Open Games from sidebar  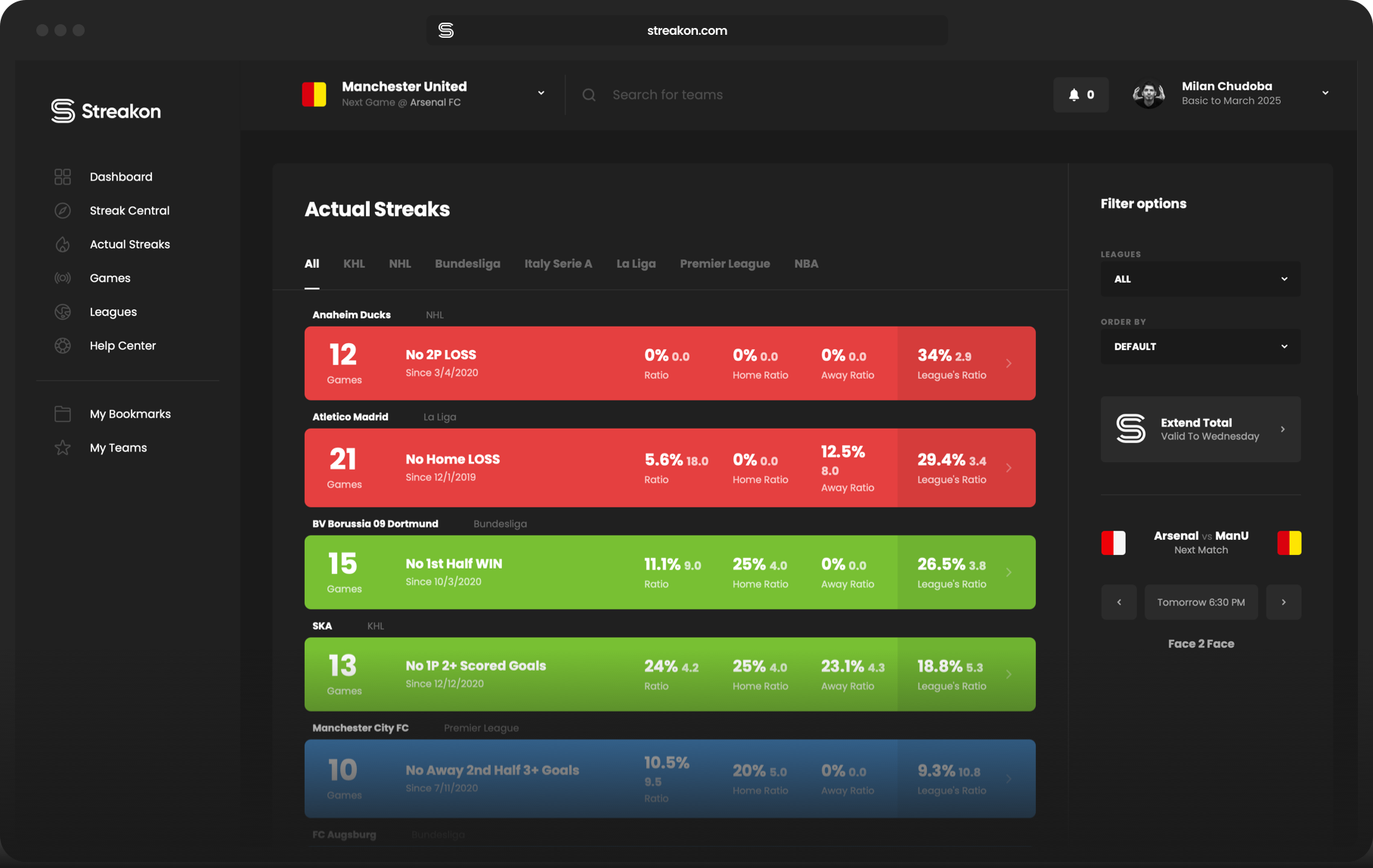[x=110, y=278]
